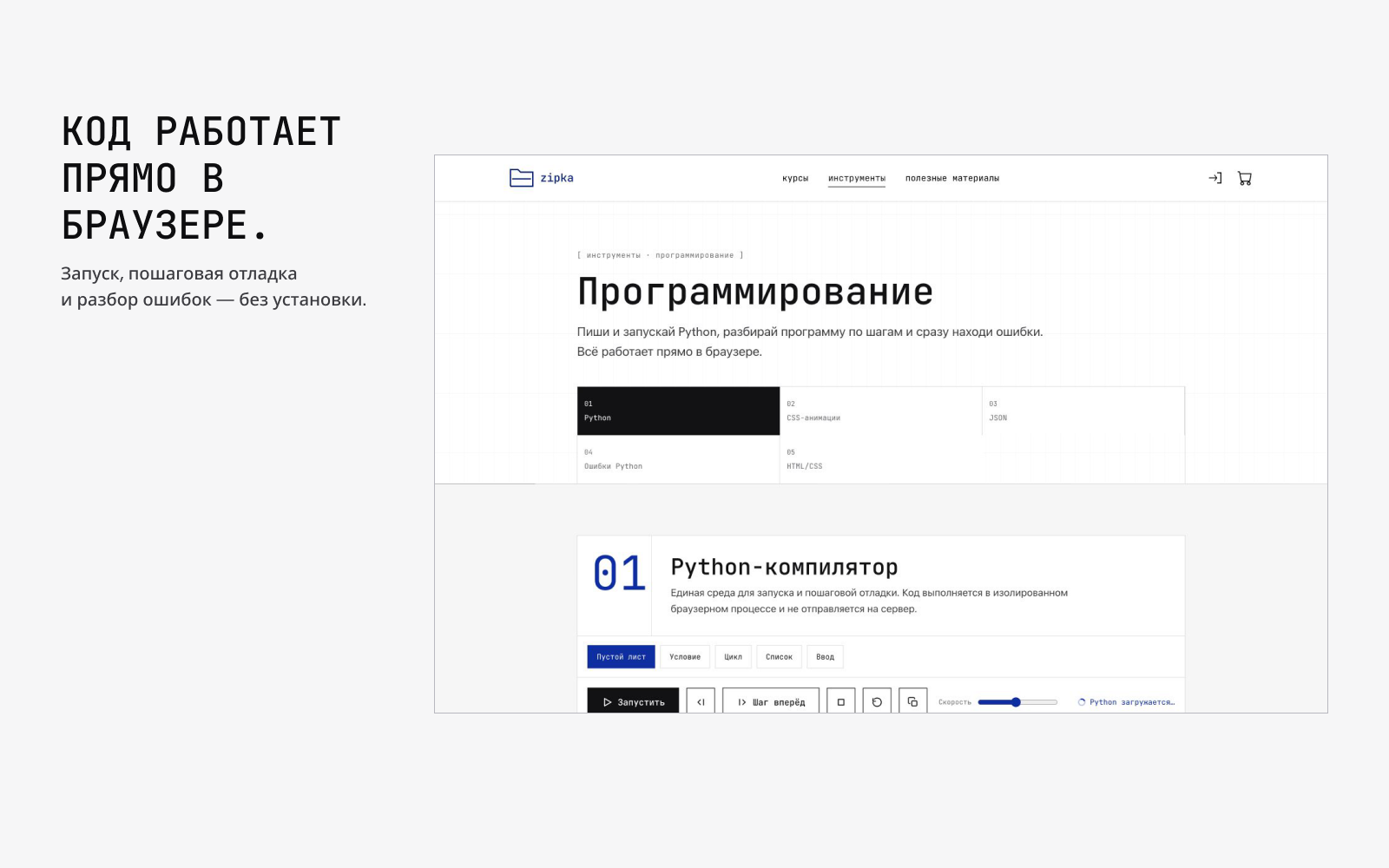Click the reset circular arrow button
This screenshot has width=1389, height=868.
coord(877,701)
